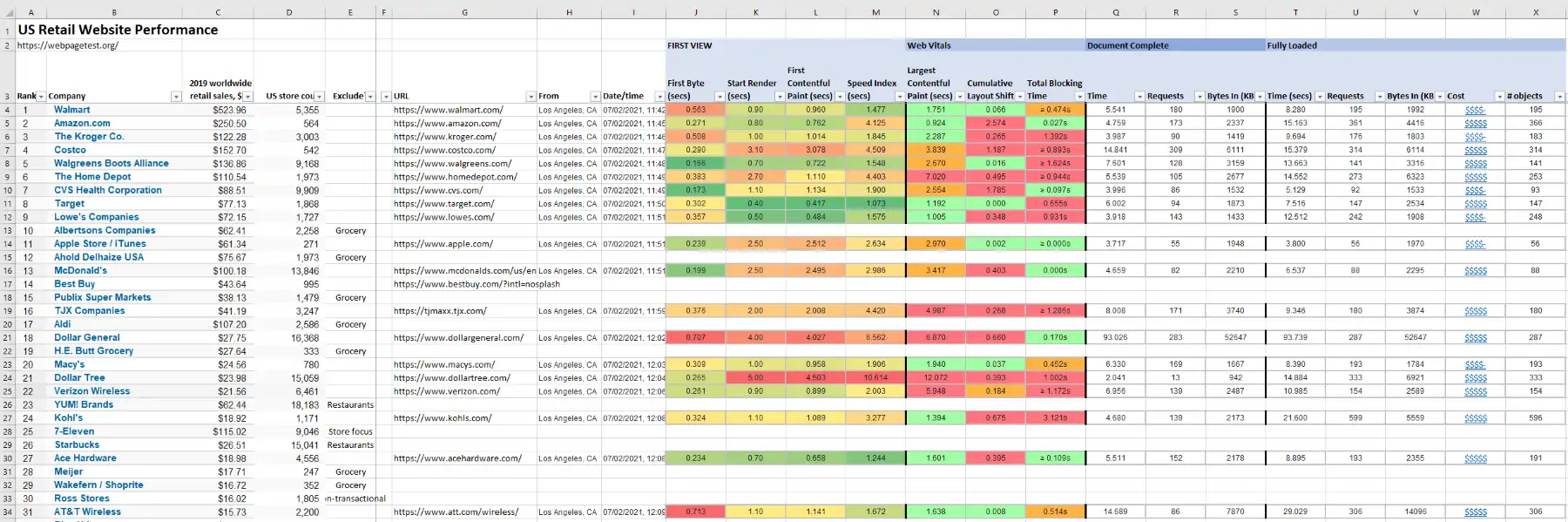1568x522 pixels.
Task: Open The Kroger Co. company link
Action: click(89, 136)
